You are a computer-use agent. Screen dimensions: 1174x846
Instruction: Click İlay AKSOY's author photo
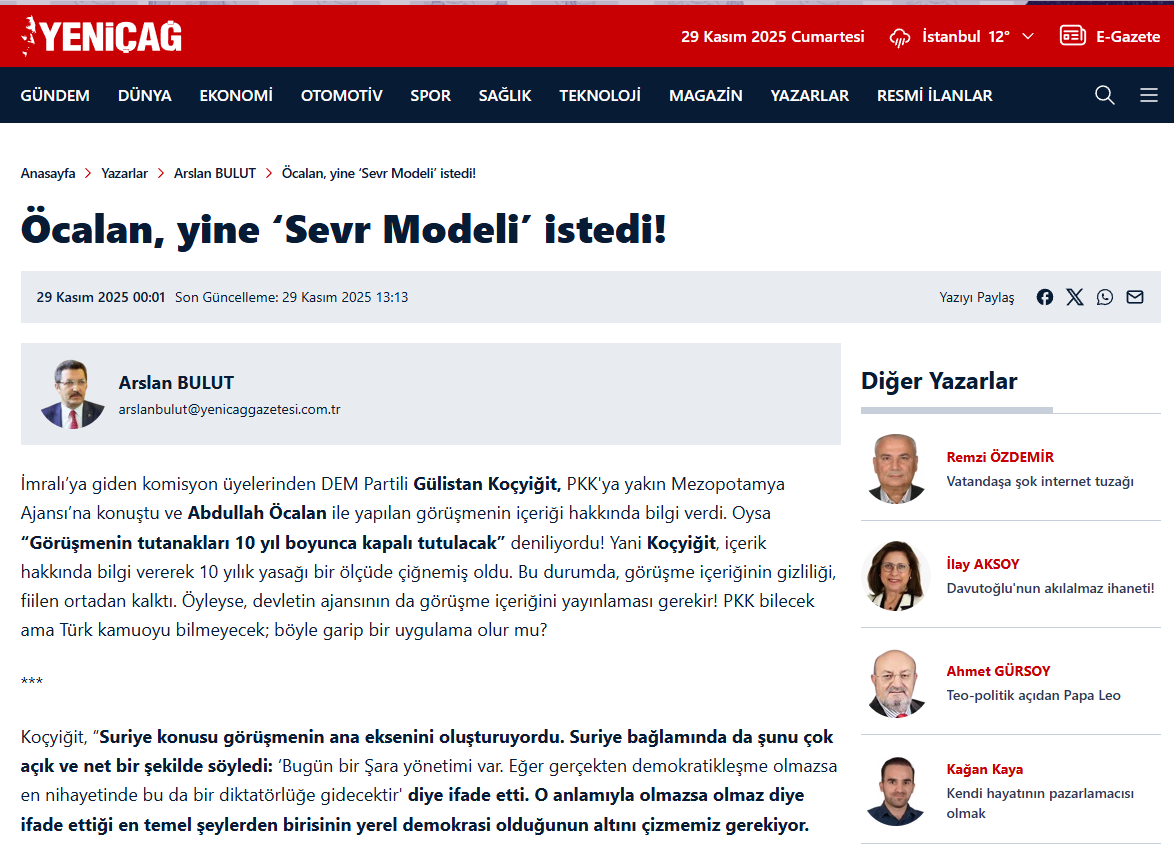click(896, 575)
